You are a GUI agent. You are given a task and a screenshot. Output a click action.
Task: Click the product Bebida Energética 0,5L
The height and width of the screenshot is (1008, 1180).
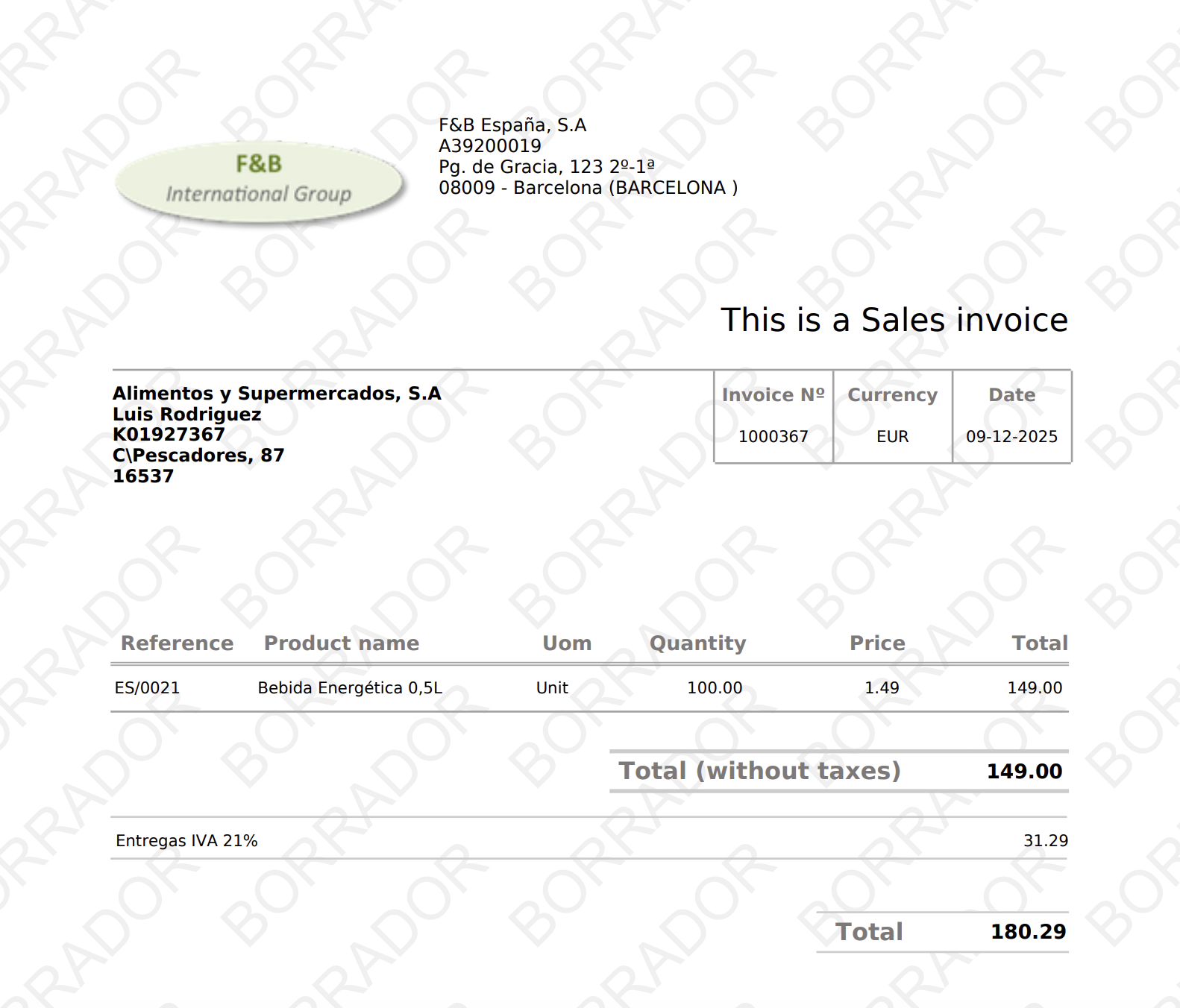coord(350,688)
